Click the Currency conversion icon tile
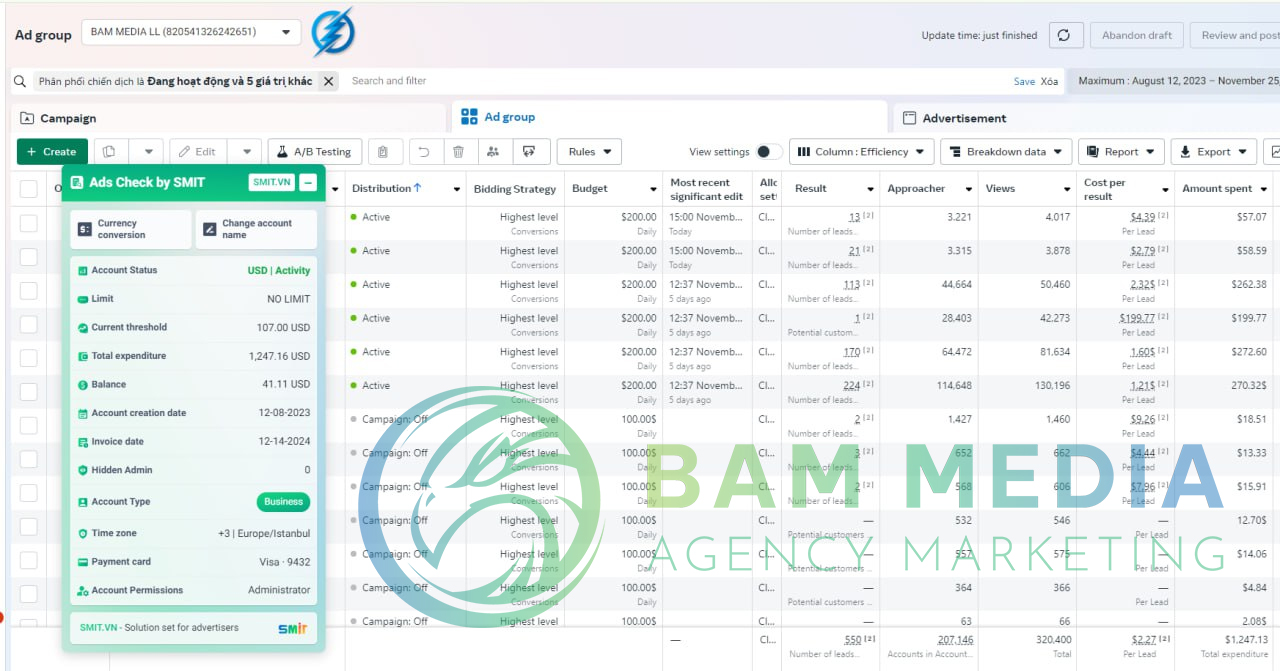 tap(130, 229)
